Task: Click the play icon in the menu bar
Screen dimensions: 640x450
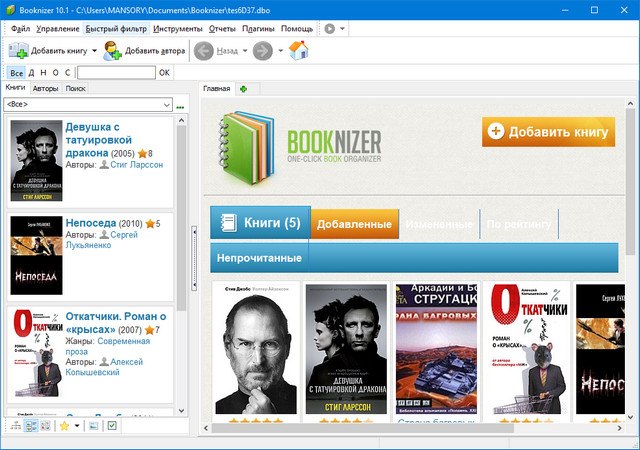Action: click(x=331, y=29)
